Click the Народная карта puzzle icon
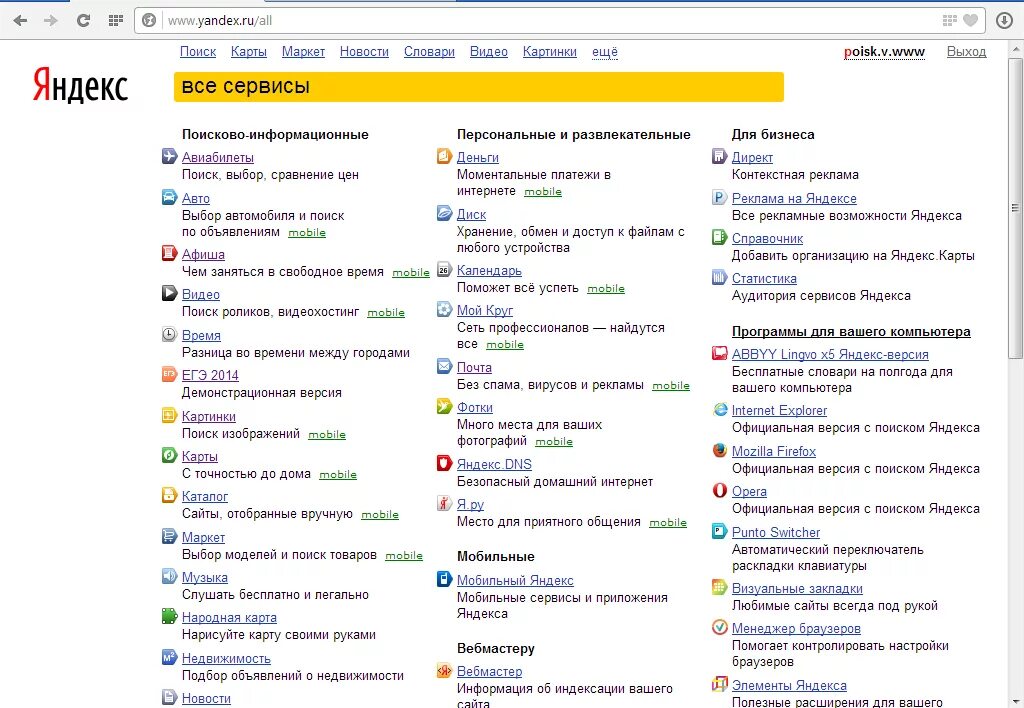This screenshot has width=1024, height=708. coord(169,616)
